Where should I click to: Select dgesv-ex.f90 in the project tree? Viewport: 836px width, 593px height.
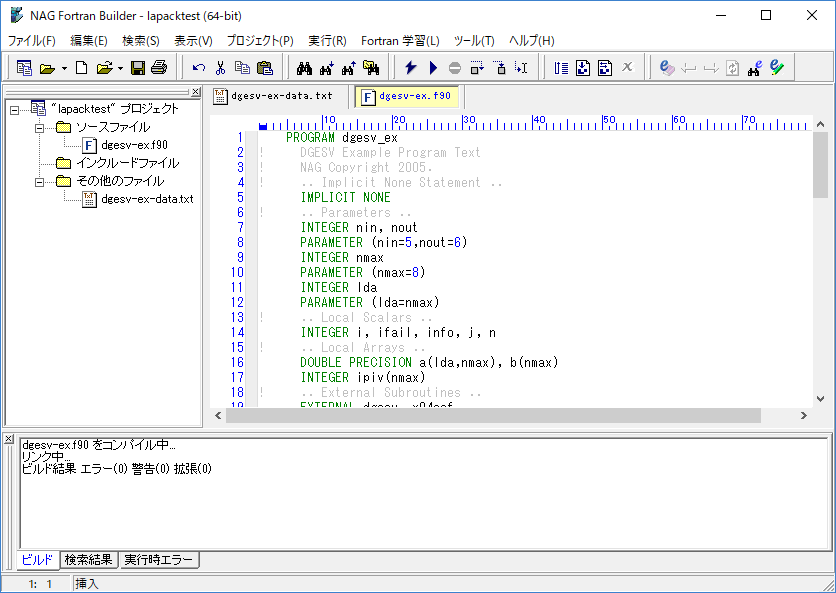pos(133,146)
